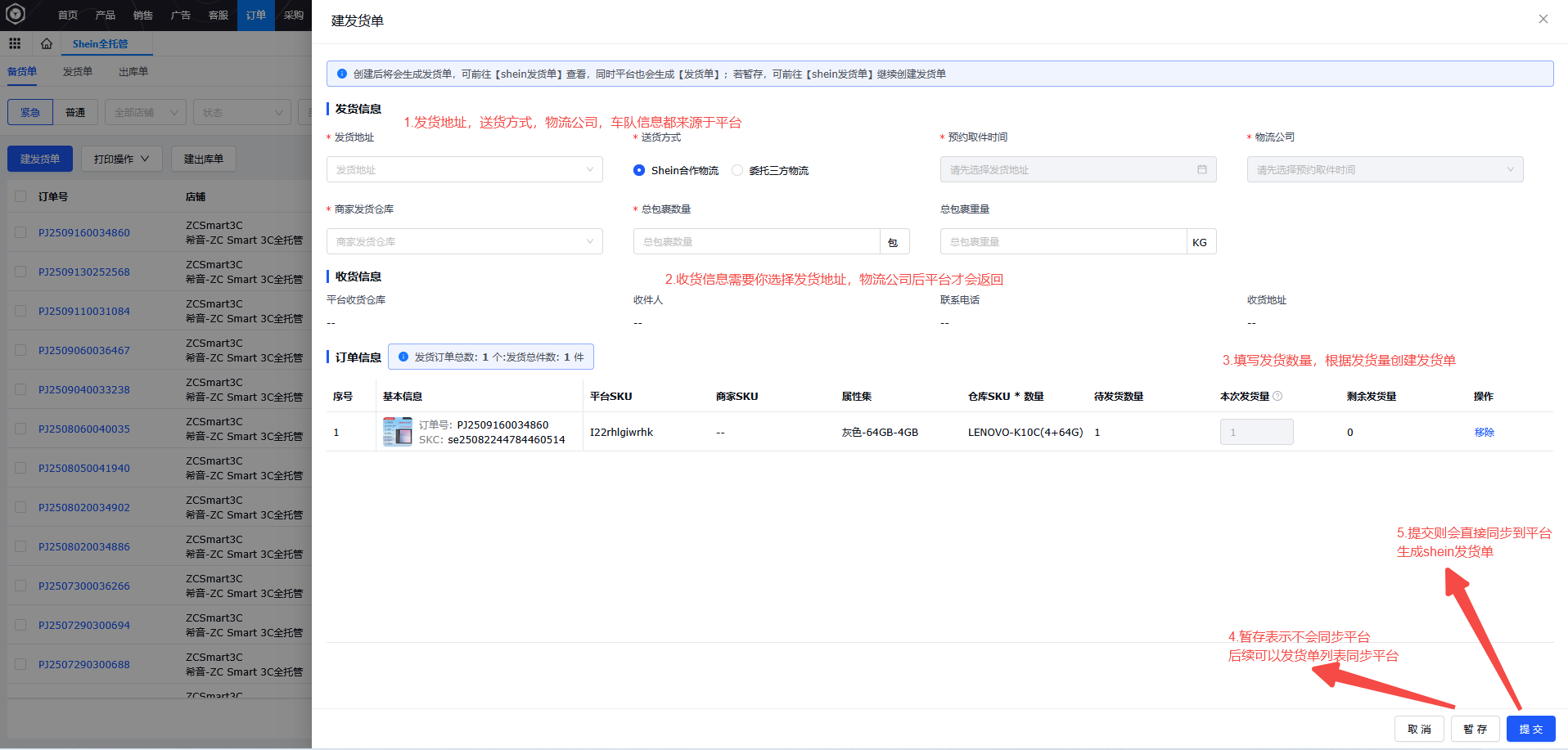Open the 采购 menu in top navigation
Image resolution: width=1568 pixels, height=750 pixels.
pyautogui.click(x=293, y=15)
